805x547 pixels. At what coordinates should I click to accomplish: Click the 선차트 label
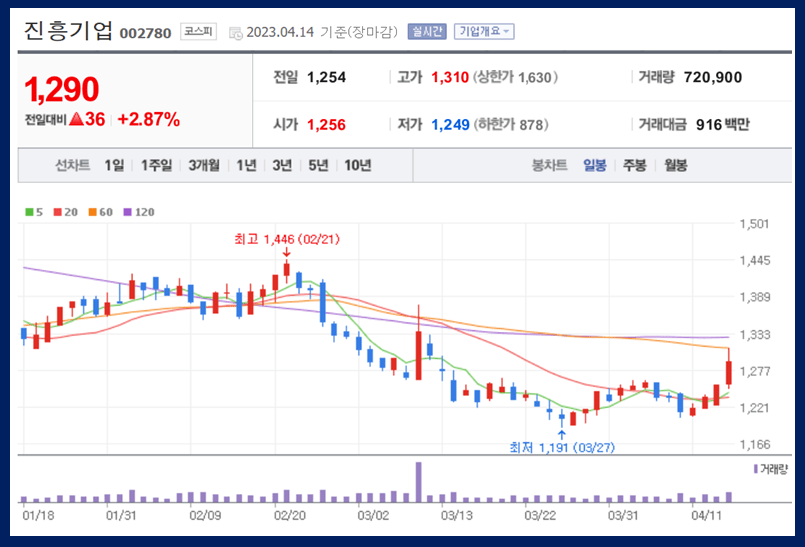click(x=72, y=165)
